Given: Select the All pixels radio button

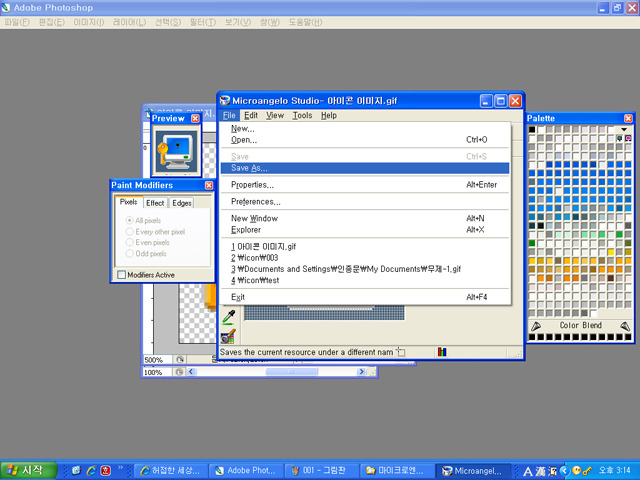Looking at the screenshot, I should coord(129,220).
